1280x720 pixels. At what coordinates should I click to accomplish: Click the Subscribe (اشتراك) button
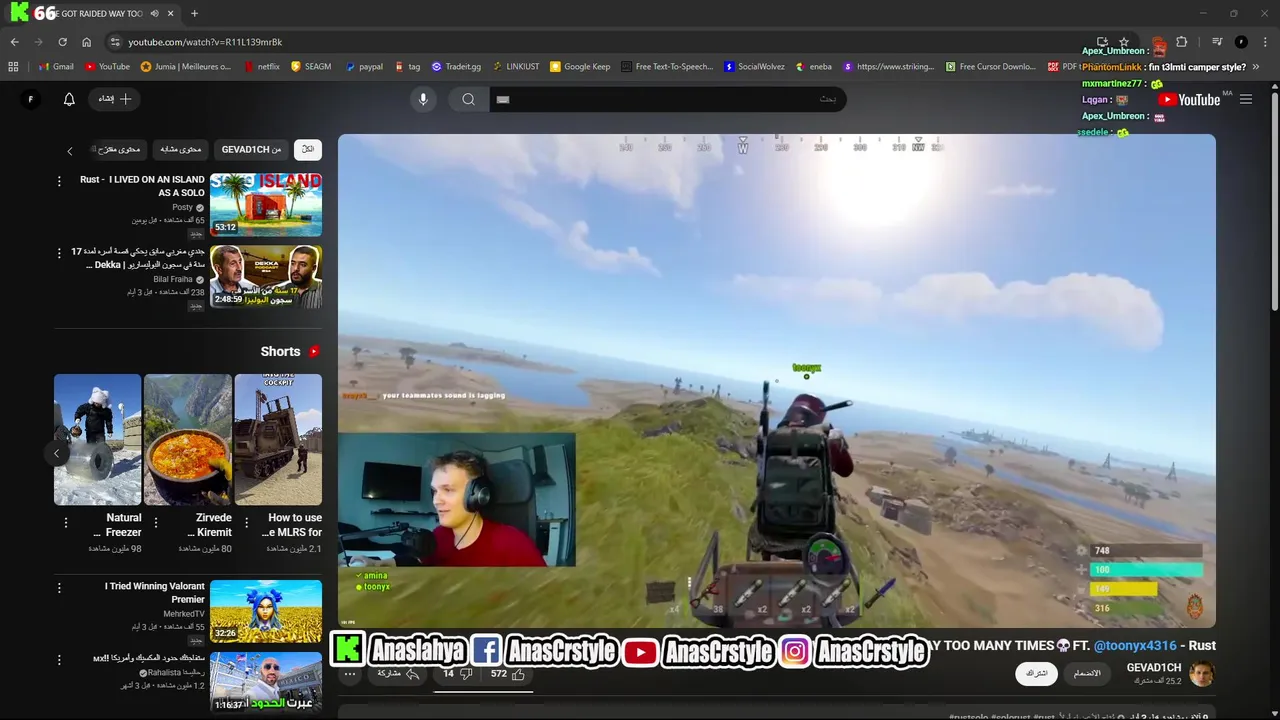click(x=1037, y=673)
